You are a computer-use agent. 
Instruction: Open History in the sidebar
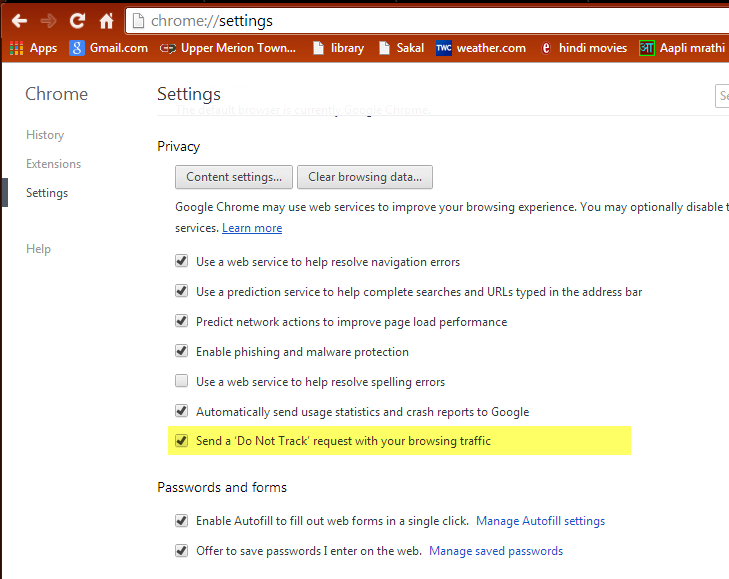[45, 135]
